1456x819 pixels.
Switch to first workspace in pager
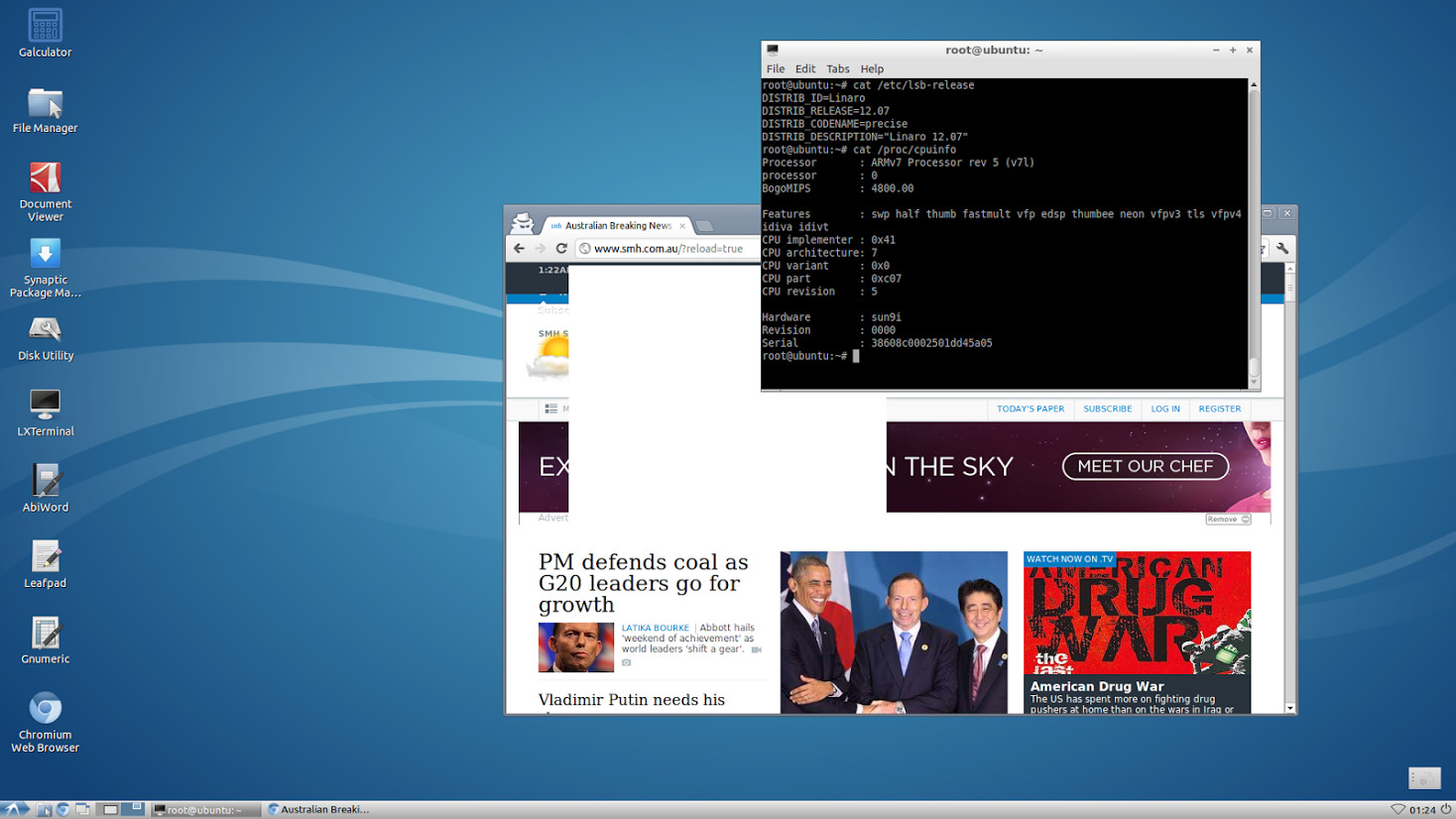pos(110,809)
